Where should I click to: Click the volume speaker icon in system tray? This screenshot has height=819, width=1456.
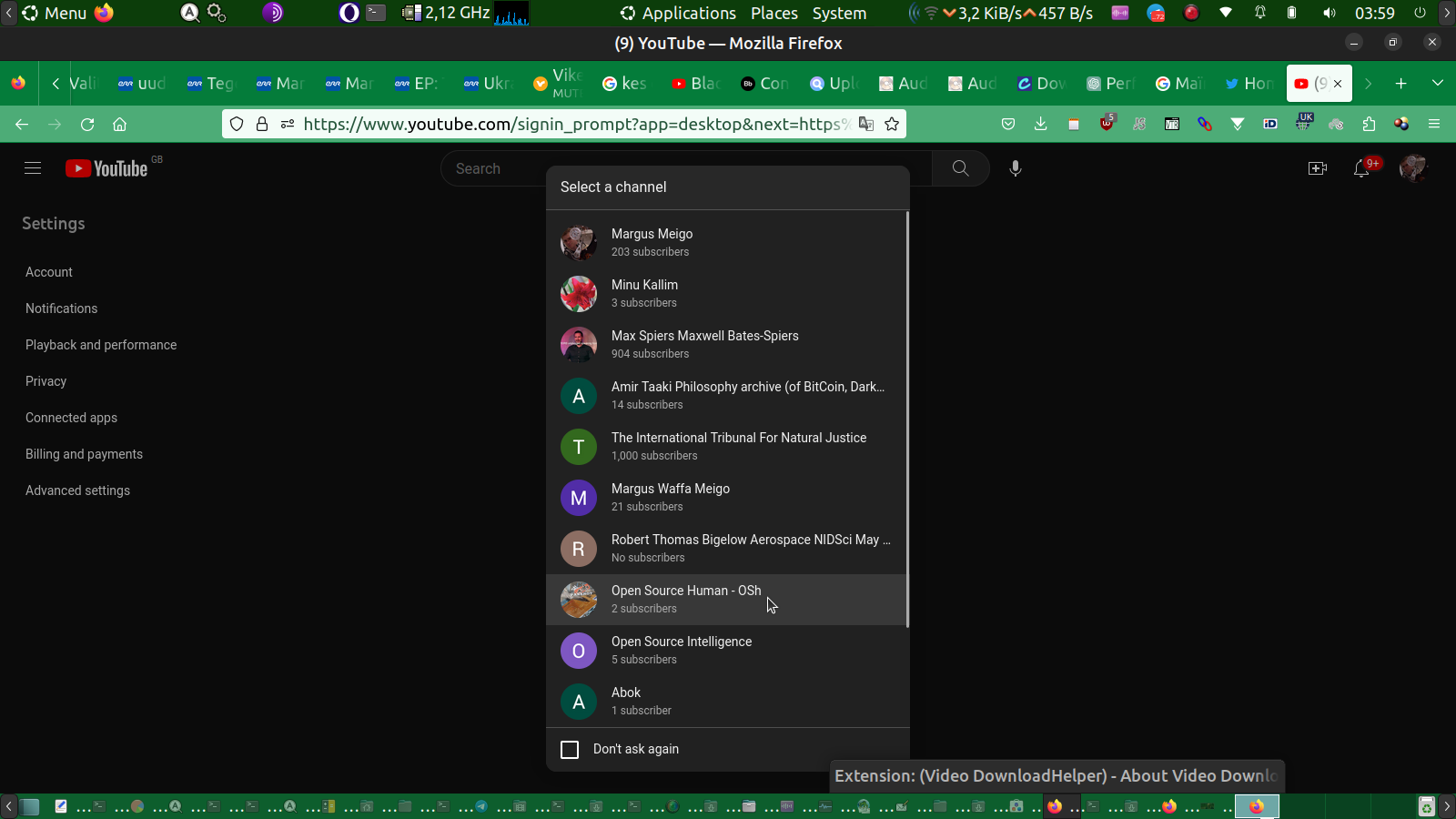1330,14
